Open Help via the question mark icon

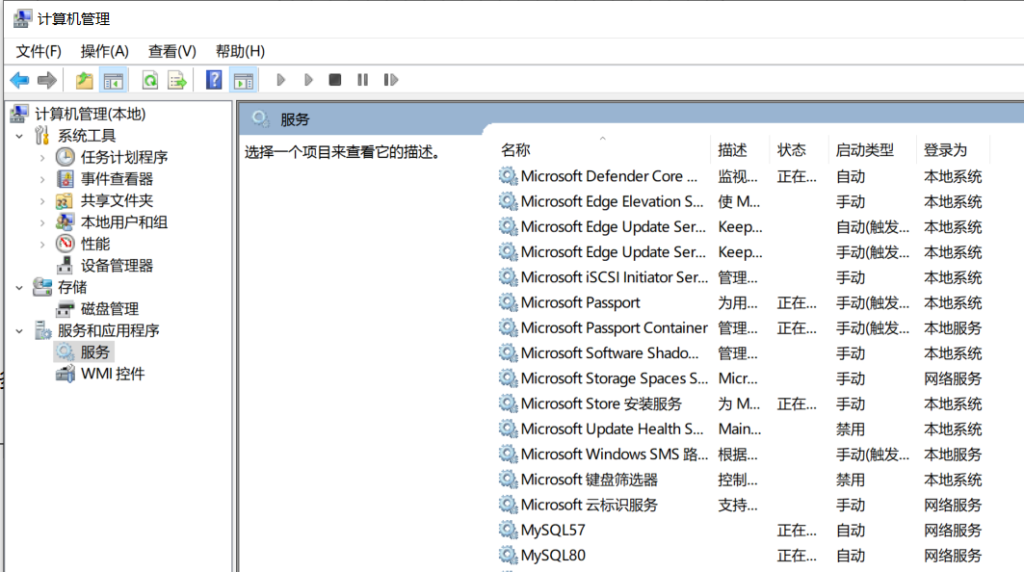tap(214, 80)
